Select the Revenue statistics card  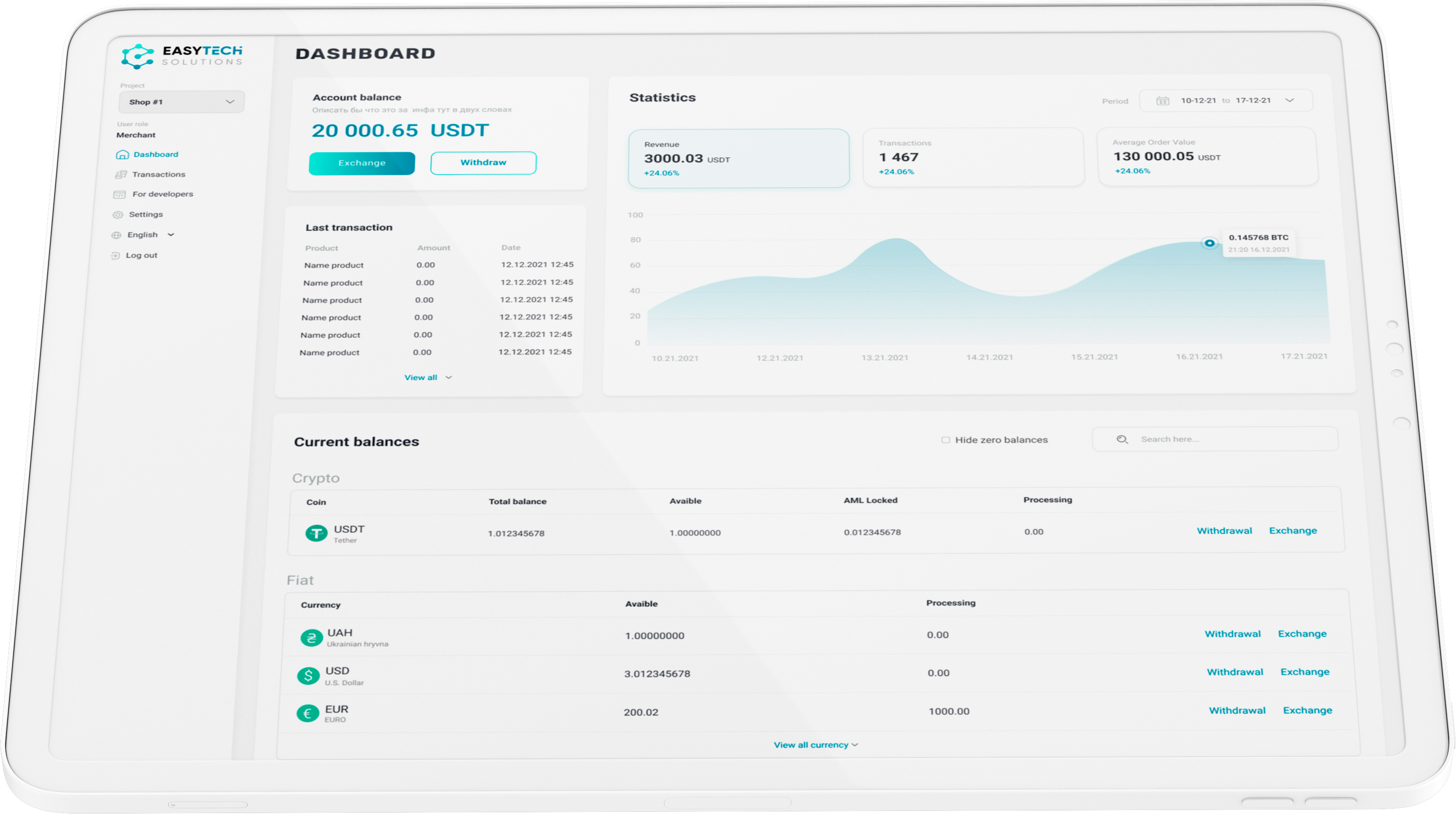click(738, 159)
